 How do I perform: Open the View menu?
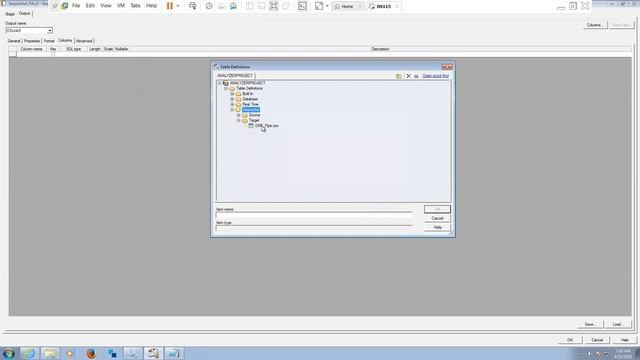(106, 6)
